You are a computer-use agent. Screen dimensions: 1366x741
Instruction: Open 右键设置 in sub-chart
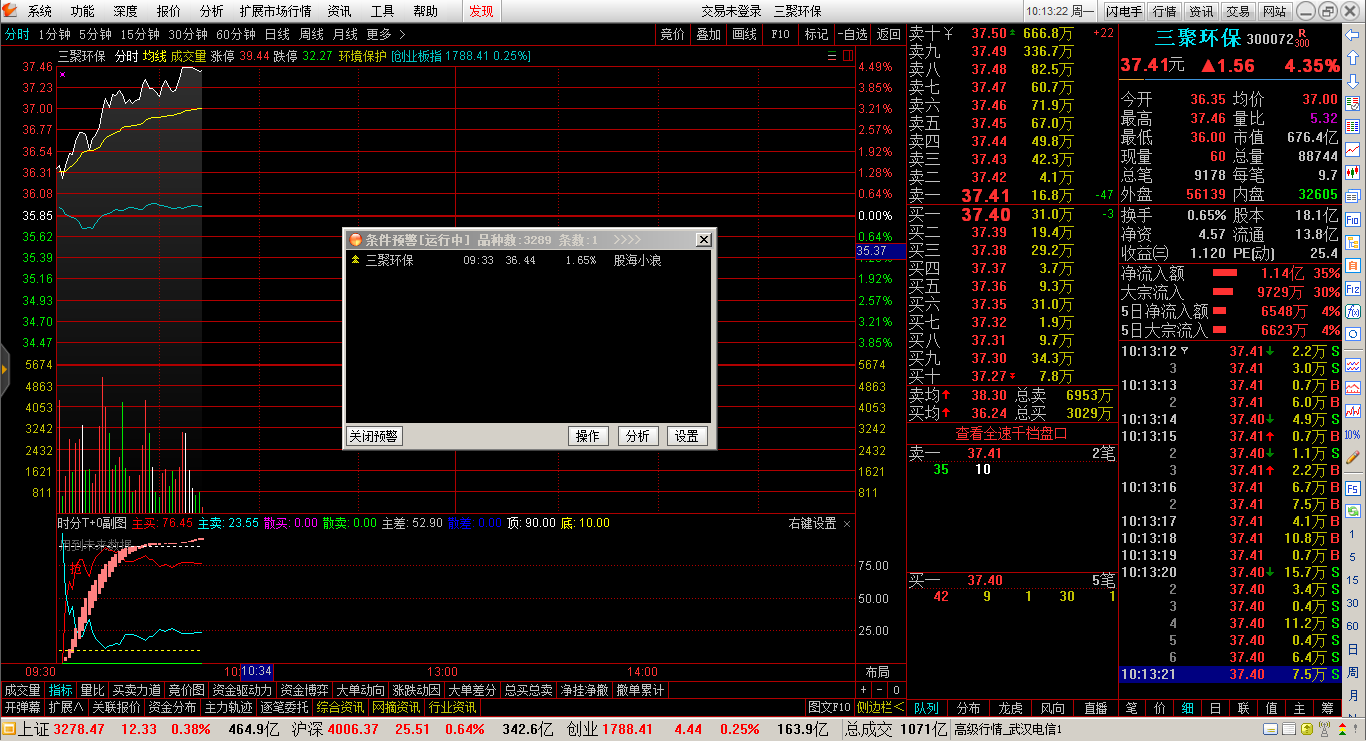(812, 523)
